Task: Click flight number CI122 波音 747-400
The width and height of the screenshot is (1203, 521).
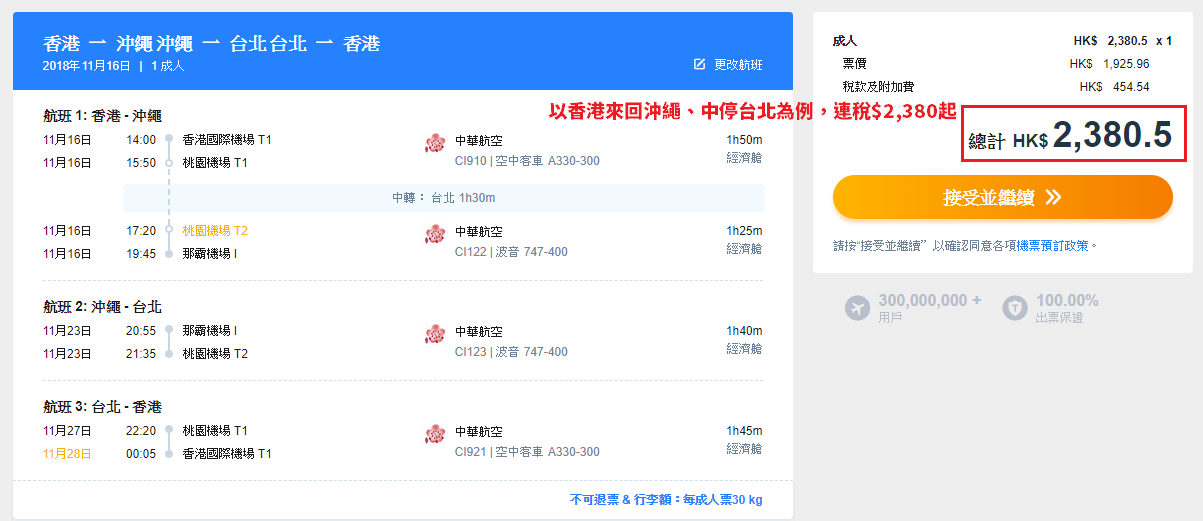Action: coord(511,252)
